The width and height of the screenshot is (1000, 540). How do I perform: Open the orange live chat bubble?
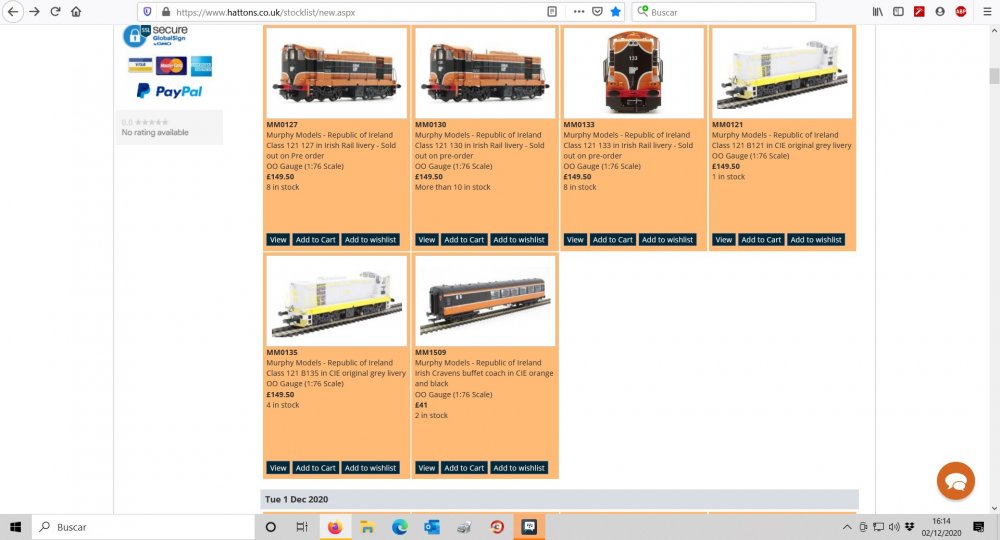955,481
